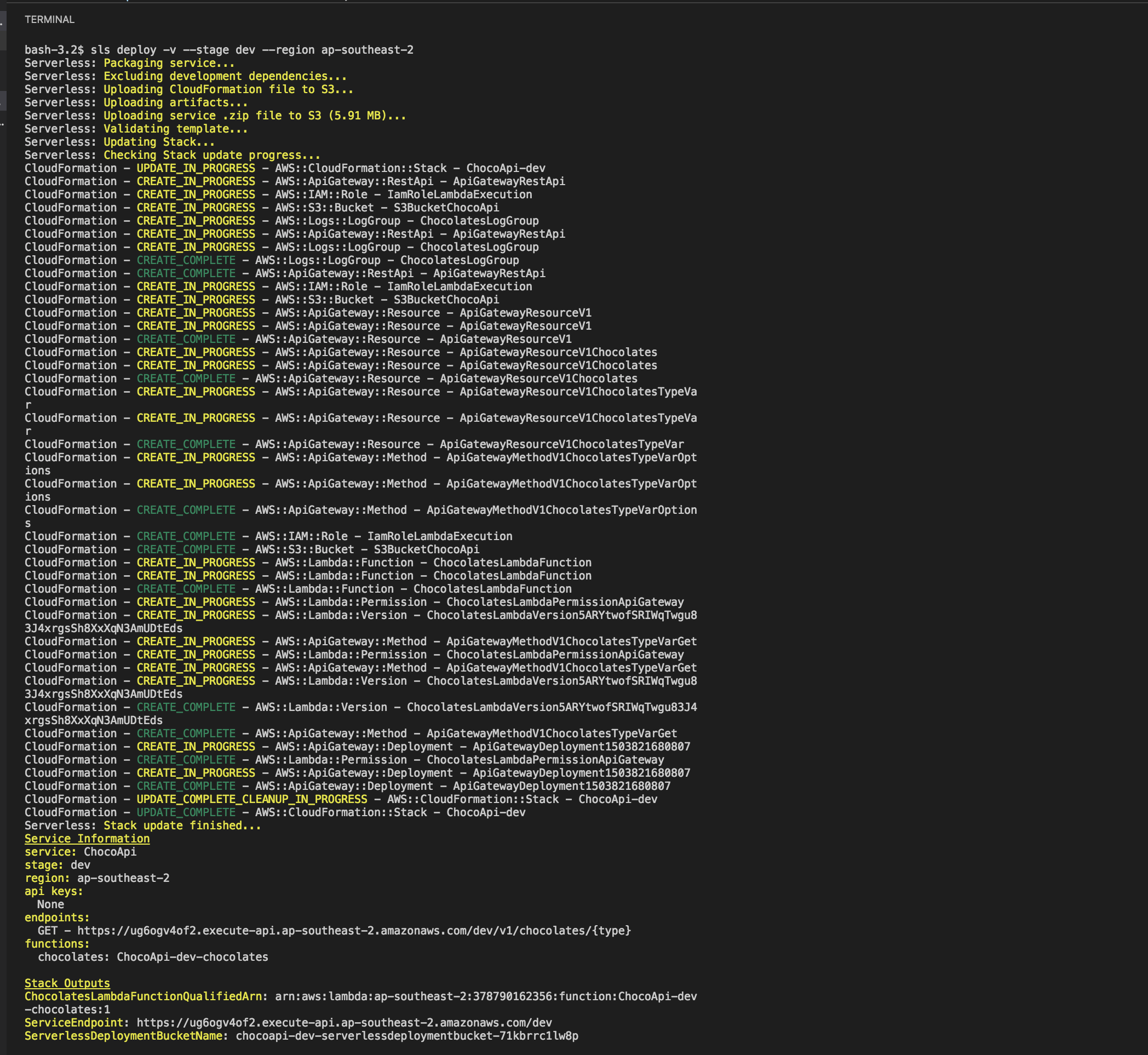Image resolution: width=1148 pixels, height=1055 pixels.
Task: Open the GET chocolates/{type} endpoint URL
Action: 354,931
